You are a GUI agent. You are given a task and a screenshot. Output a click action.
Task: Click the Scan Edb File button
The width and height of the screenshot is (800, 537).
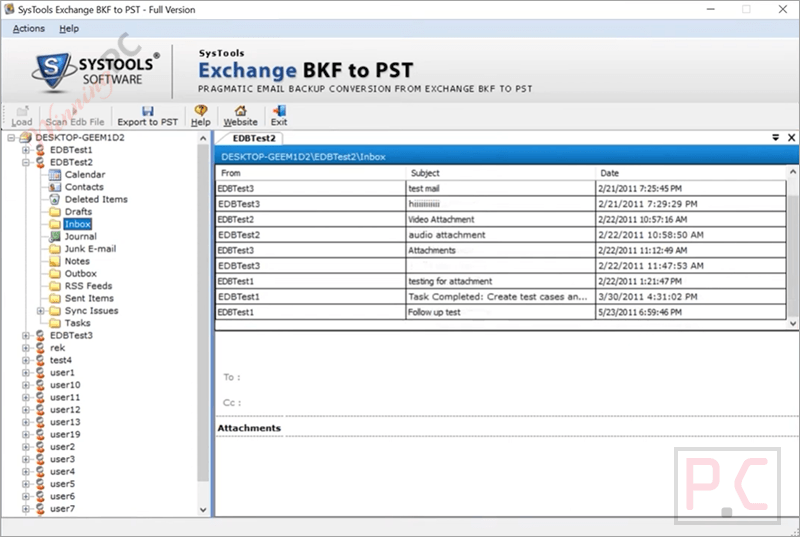click(74, 116)
